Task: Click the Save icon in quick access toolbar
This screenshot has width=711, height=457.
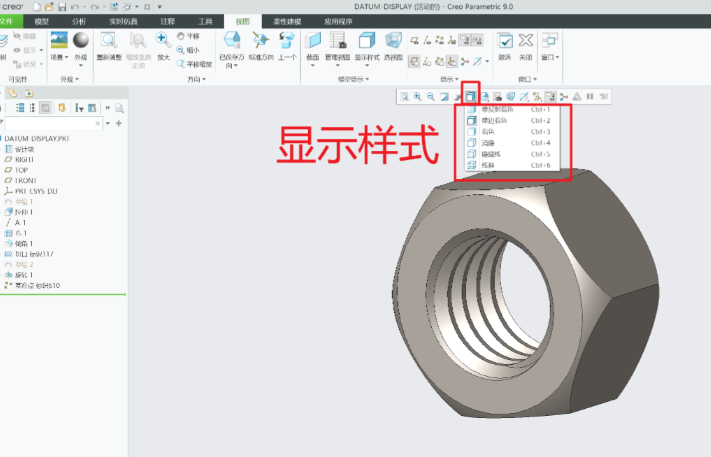Action: [x=62, y=7]
